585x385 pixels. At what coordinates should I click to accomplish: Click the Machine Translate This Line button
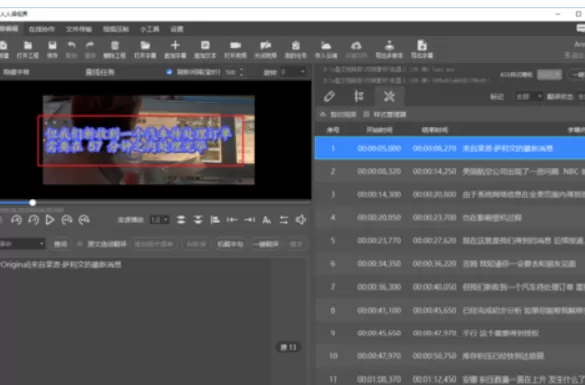(230, 244)
